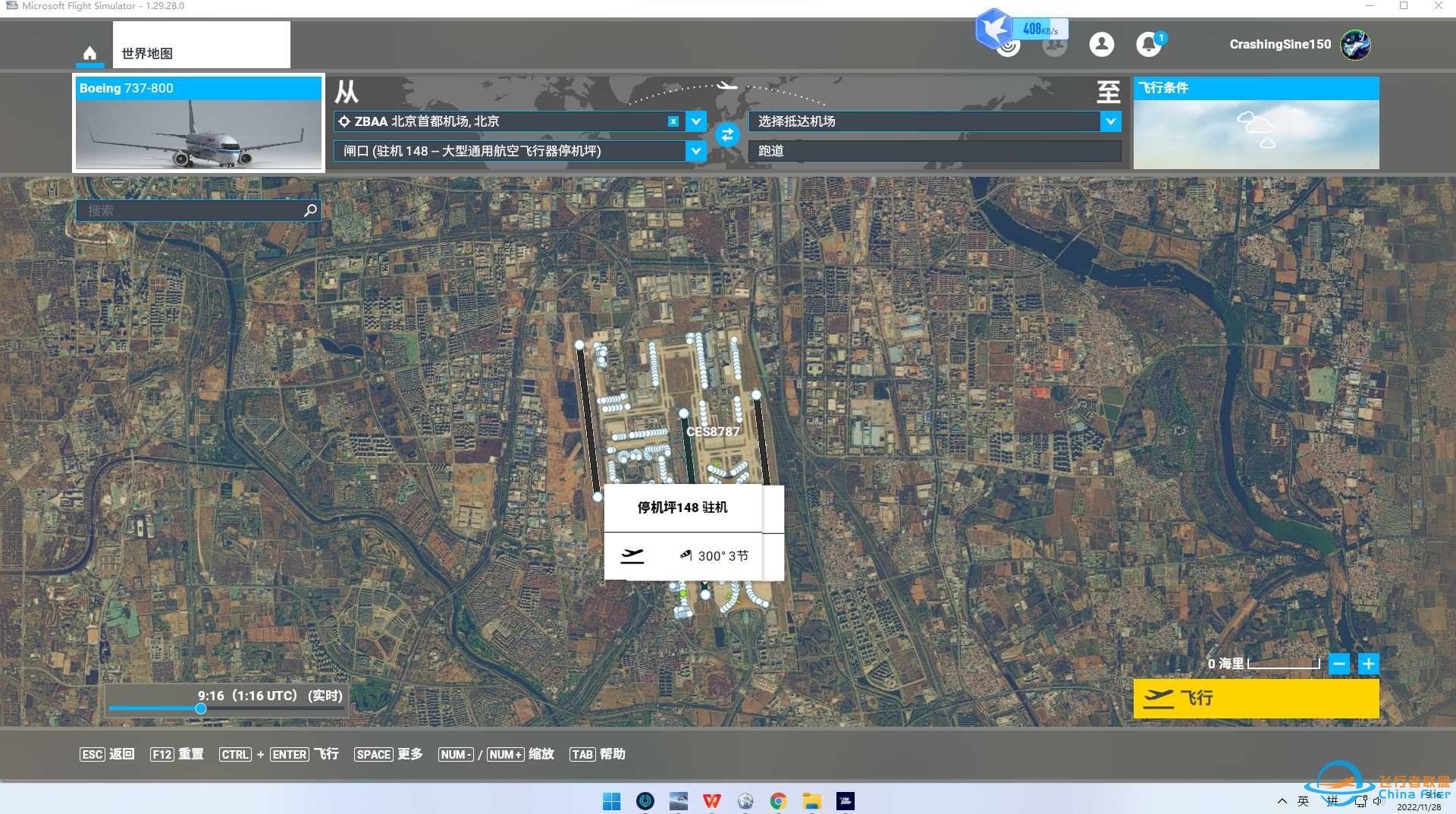Click the departure airplane icon in the parking popup
The image size is (1456, 814).
(632, 556)
